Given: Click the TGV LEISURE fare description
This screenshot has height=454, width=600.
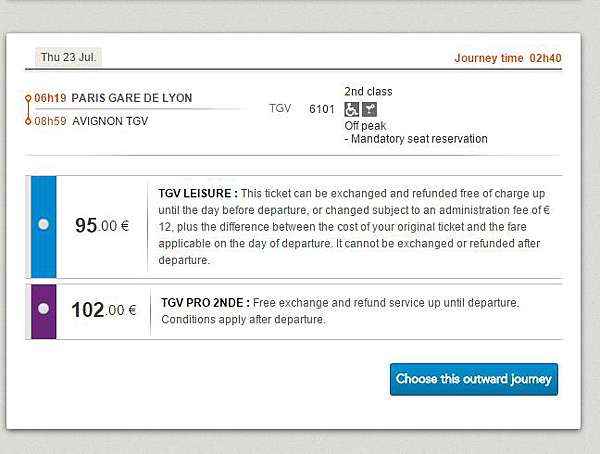Looking at the screenshot, I should coord(354,227).
